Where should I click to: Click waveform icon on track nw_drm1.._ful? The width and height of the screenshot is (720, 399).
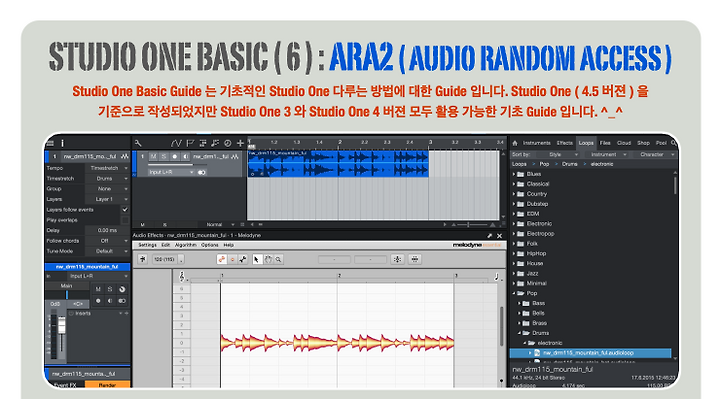point(236,157)
